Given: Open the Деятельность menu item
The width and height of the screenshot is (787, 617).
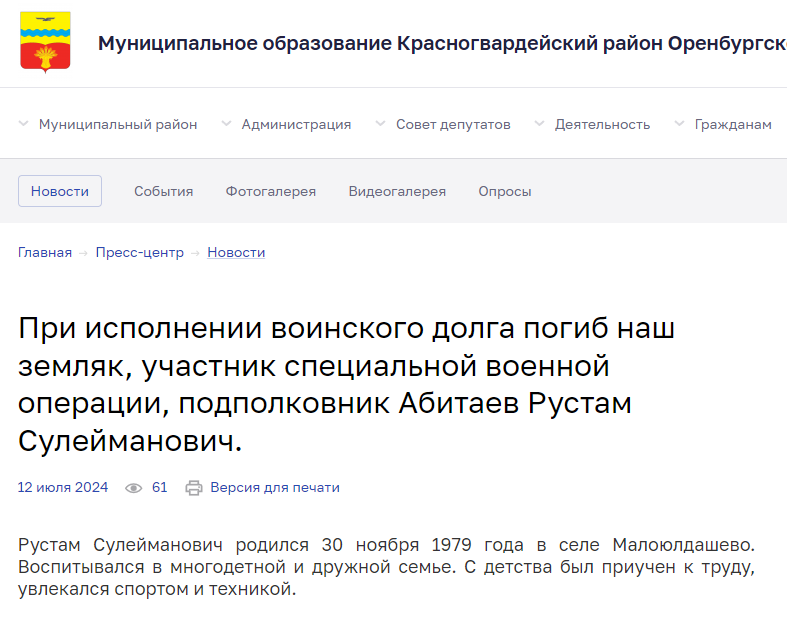Looking at the screenshot, I should [602, 125].
